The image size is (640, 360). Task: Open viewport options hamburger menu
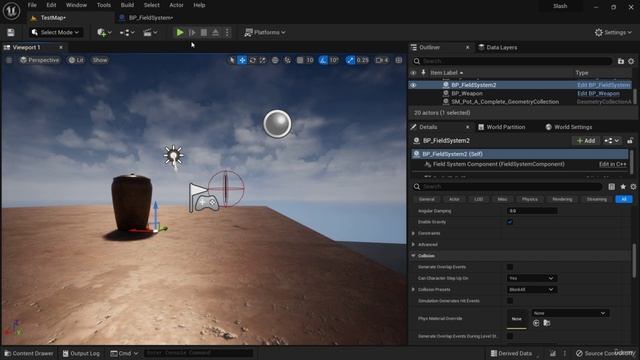pos(9,60)
